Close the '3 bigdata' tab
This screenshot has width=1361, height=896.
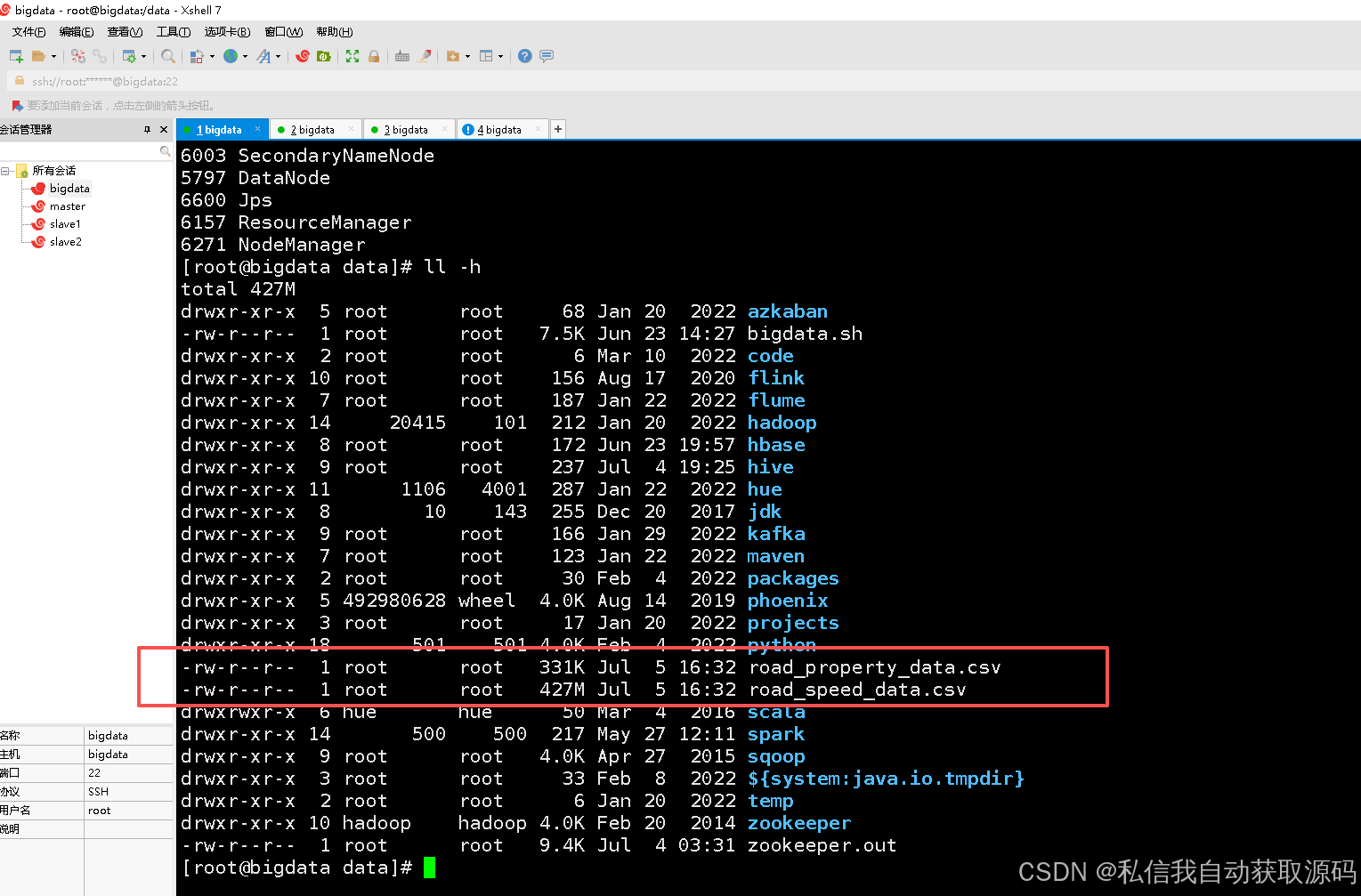(x=445, y=129)
